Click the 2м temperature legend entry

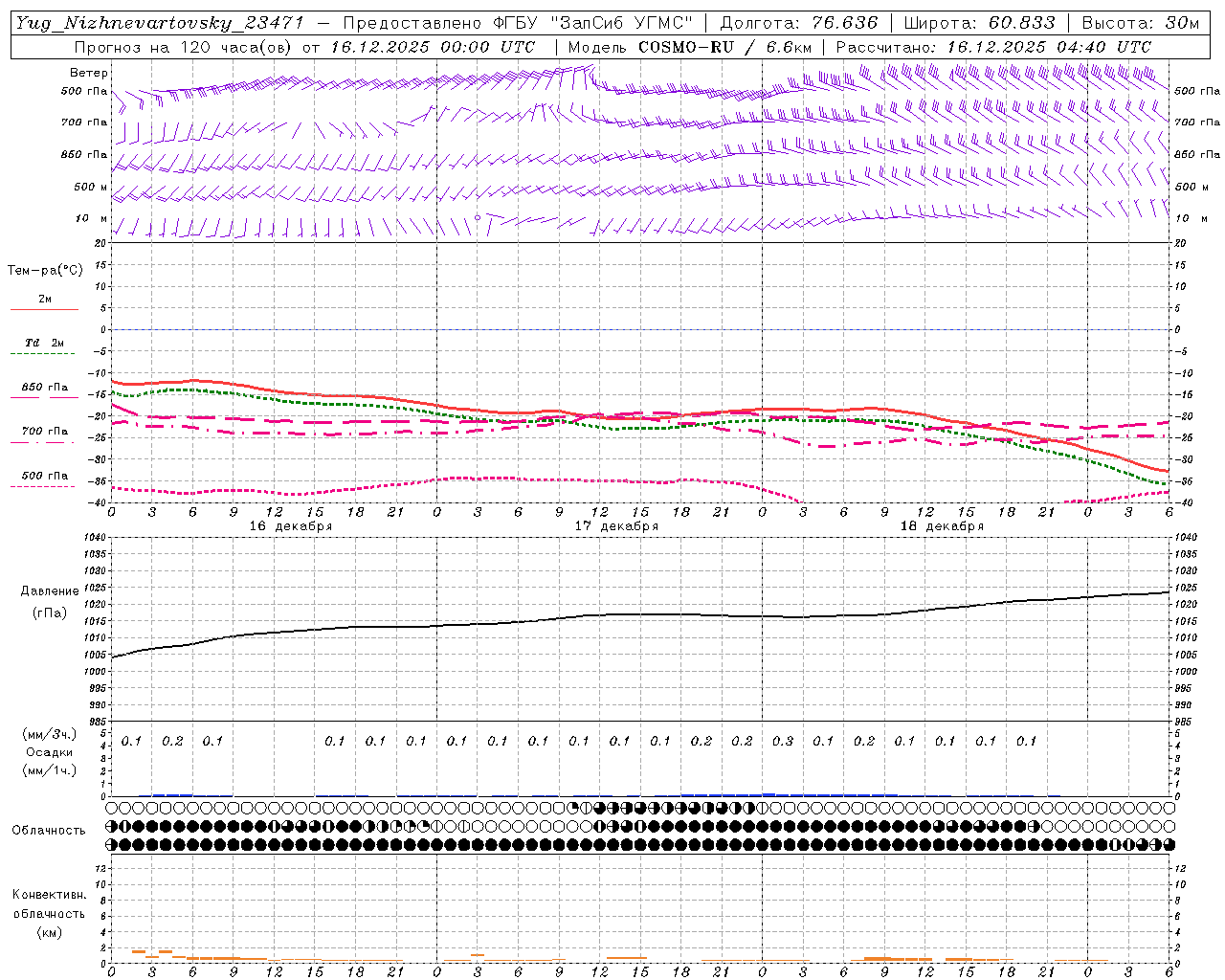45,300
